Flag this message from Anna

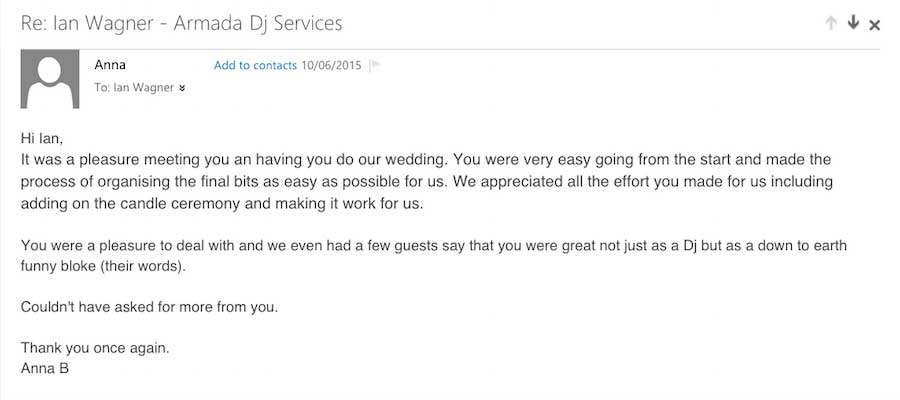[375, 66]
